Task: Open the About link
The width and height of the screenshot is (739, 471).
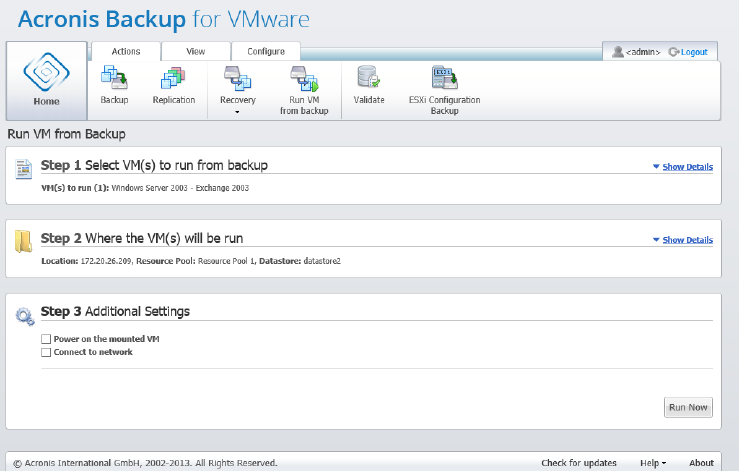Action: tap(701, 463)
